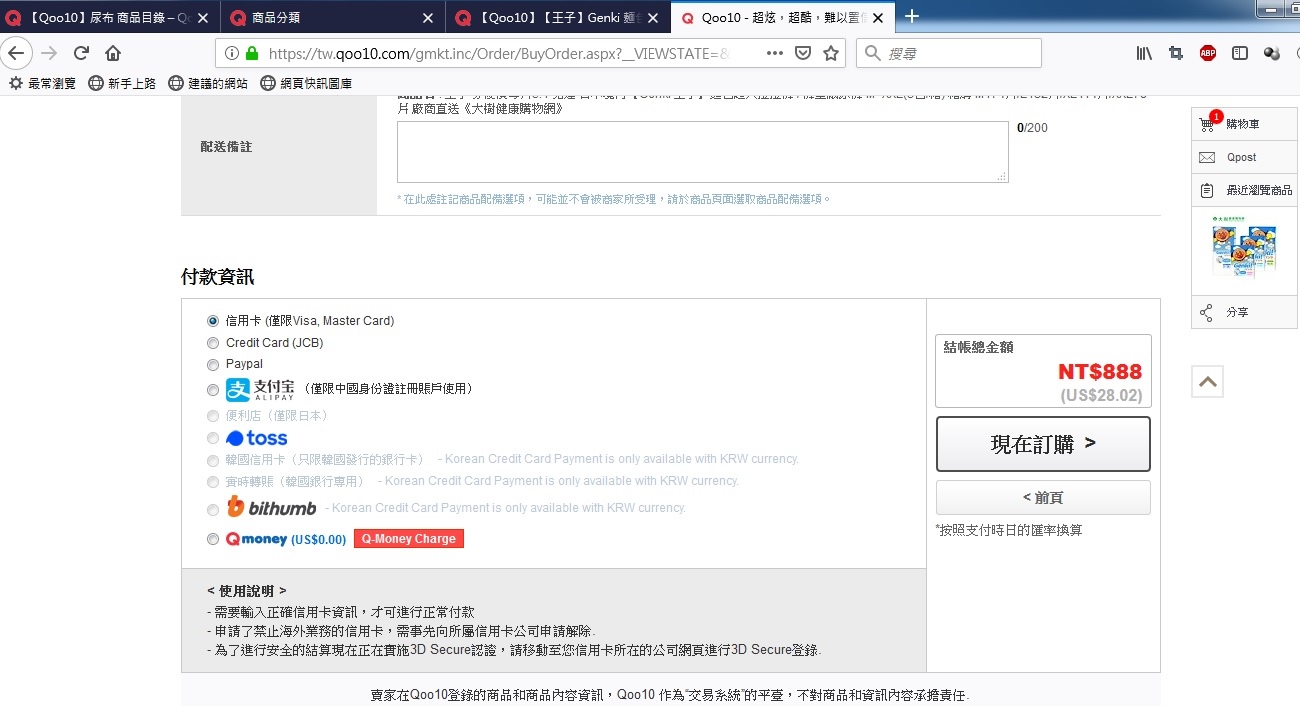Viewport: 1300px width, 706px height.
Task: Click inside the 配送備註 text area
Action: [702, 152]
